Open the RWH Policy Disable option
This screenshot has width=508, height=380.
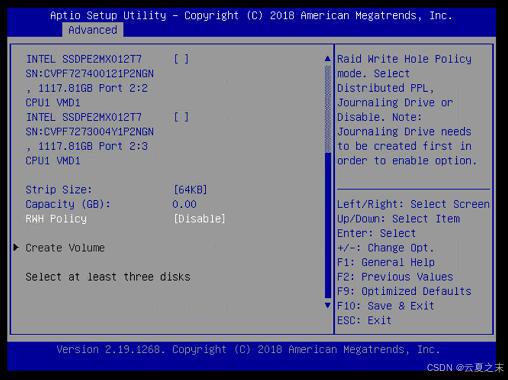tap(199, 219)
